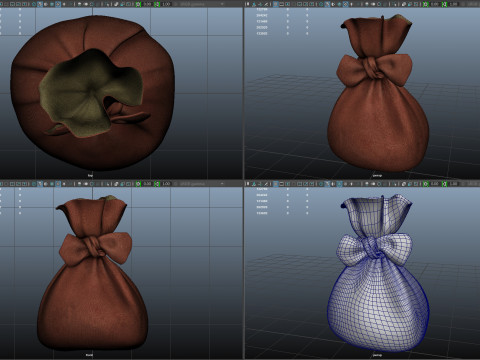
Task: Click the exposure value field in upper persp panel
Action: tap(434, 4)
